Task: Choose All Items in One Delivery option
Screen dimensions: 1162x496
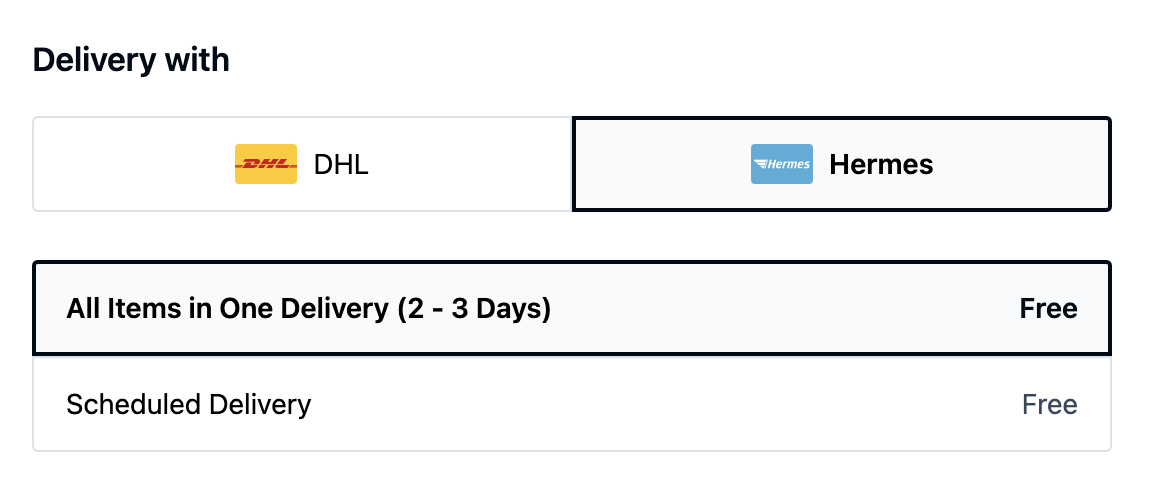Action: pyautogui.click(x=571, y=309)
